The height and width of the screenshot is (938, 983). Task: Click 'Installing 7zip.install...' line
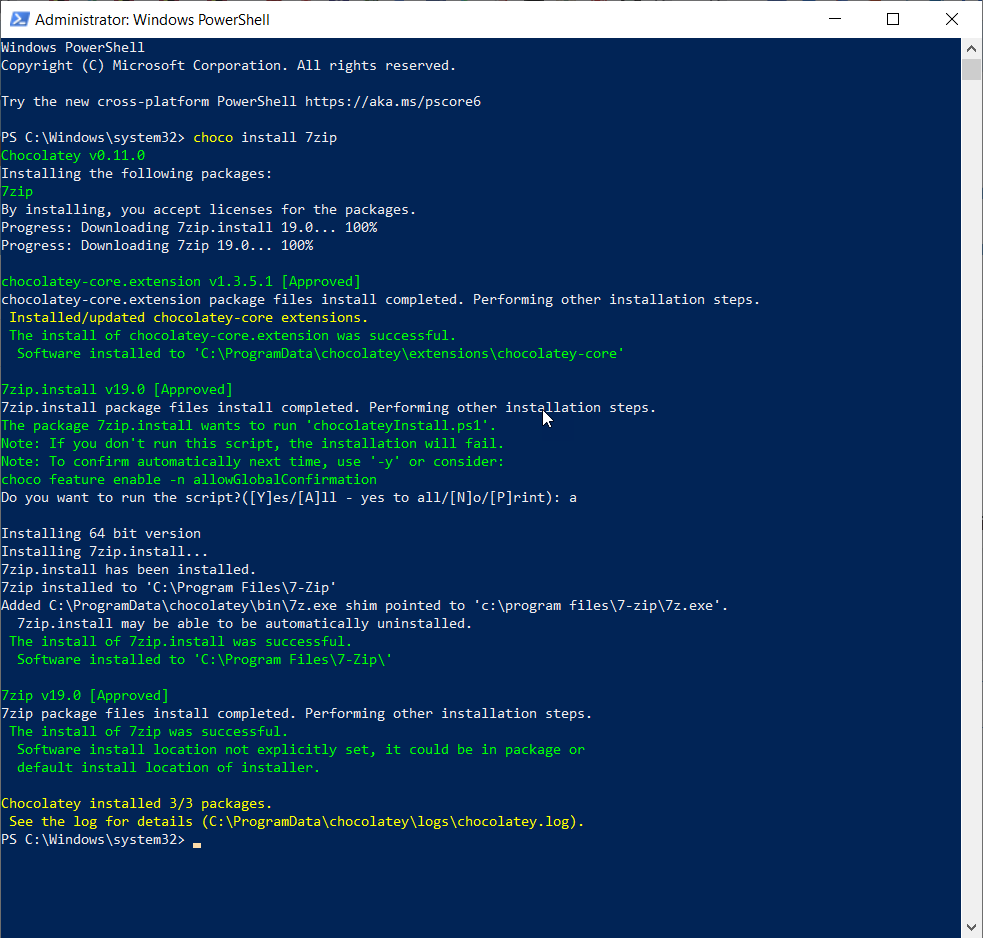point(105,552)
